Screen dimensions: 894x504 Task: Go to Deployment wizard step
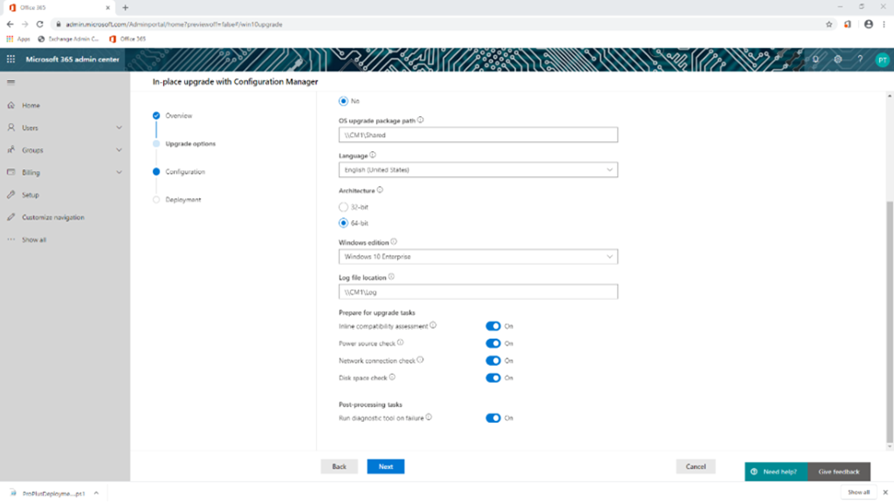[183, 200]
